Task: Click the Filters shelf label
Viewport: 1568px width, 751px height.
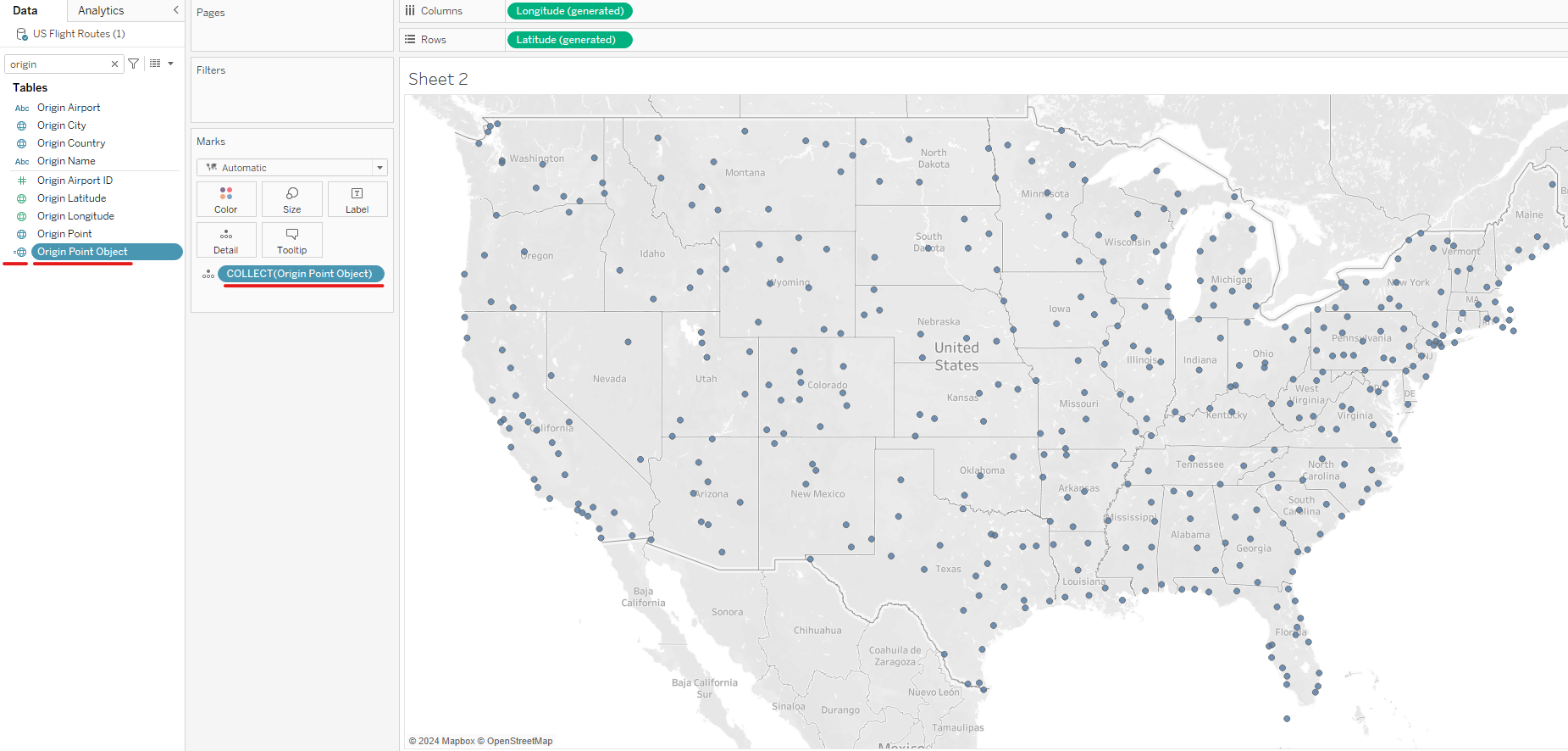Action: tap(211, 70)
